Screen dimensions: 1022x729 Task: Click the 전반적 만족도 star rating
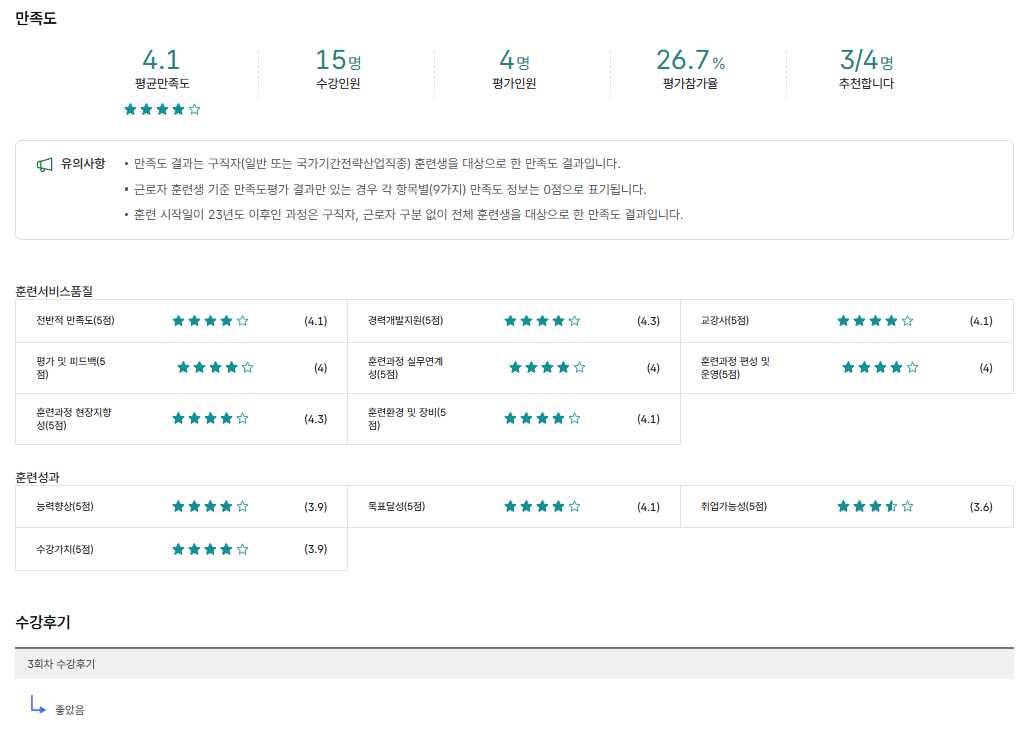click(210, 321)
